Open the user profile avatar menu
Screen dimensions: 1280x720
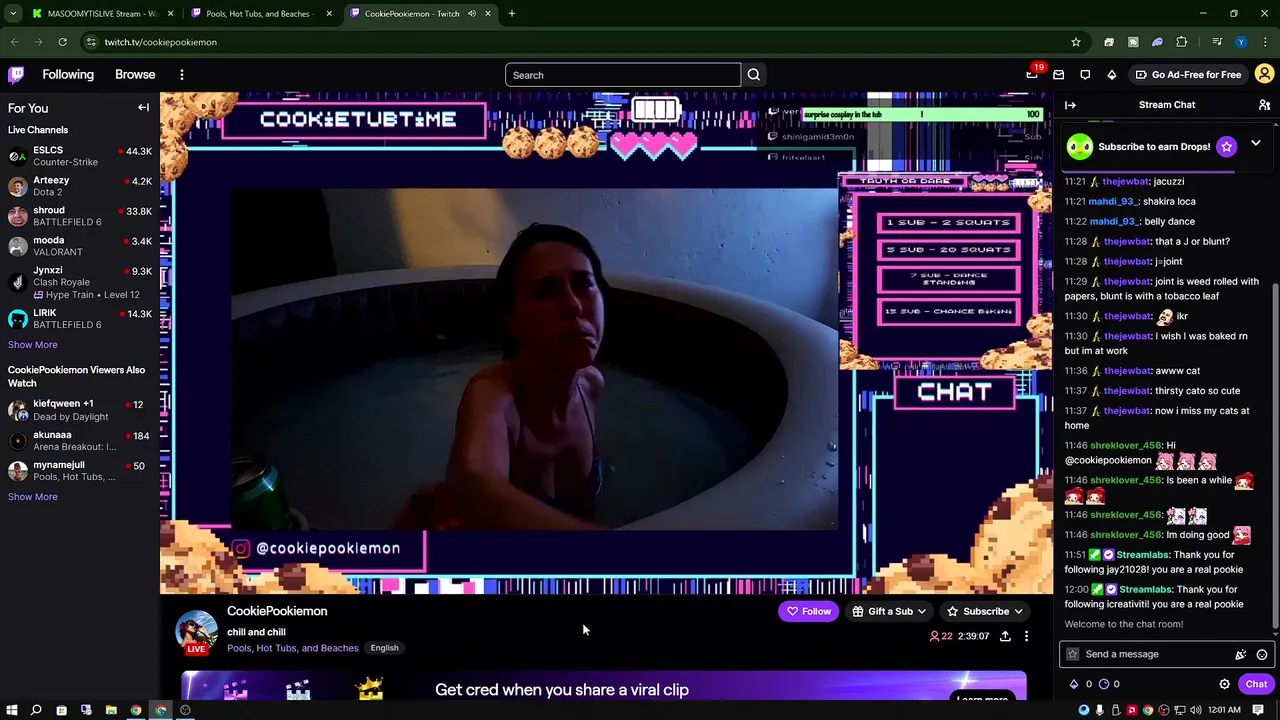[x=1264, y=74]
